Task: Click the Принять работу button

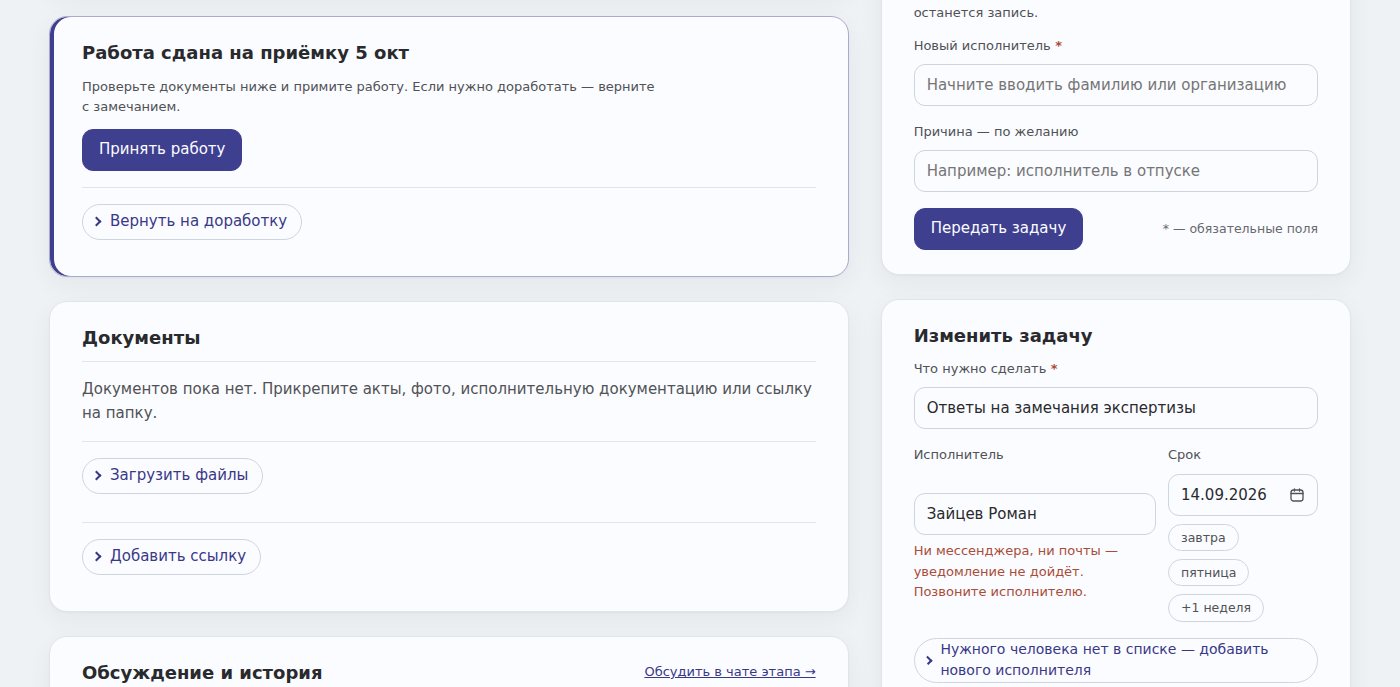Action: (162, 150)
